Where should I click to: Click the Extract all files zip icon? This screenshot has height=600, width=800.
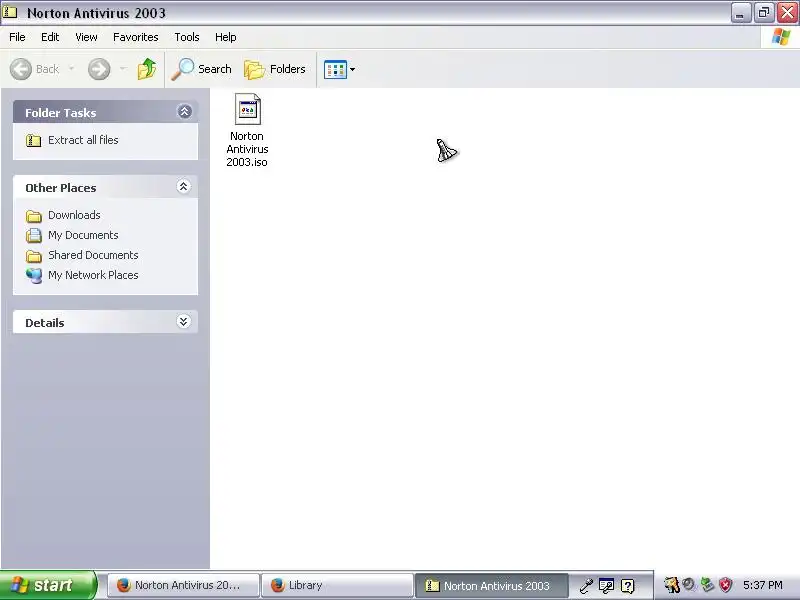pyautogui.click(x=34, y=140)
